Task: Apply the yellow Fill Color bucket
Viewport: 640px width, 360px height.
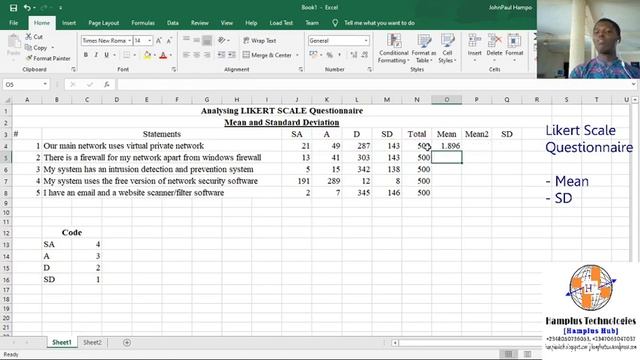Action: point(147,55)
